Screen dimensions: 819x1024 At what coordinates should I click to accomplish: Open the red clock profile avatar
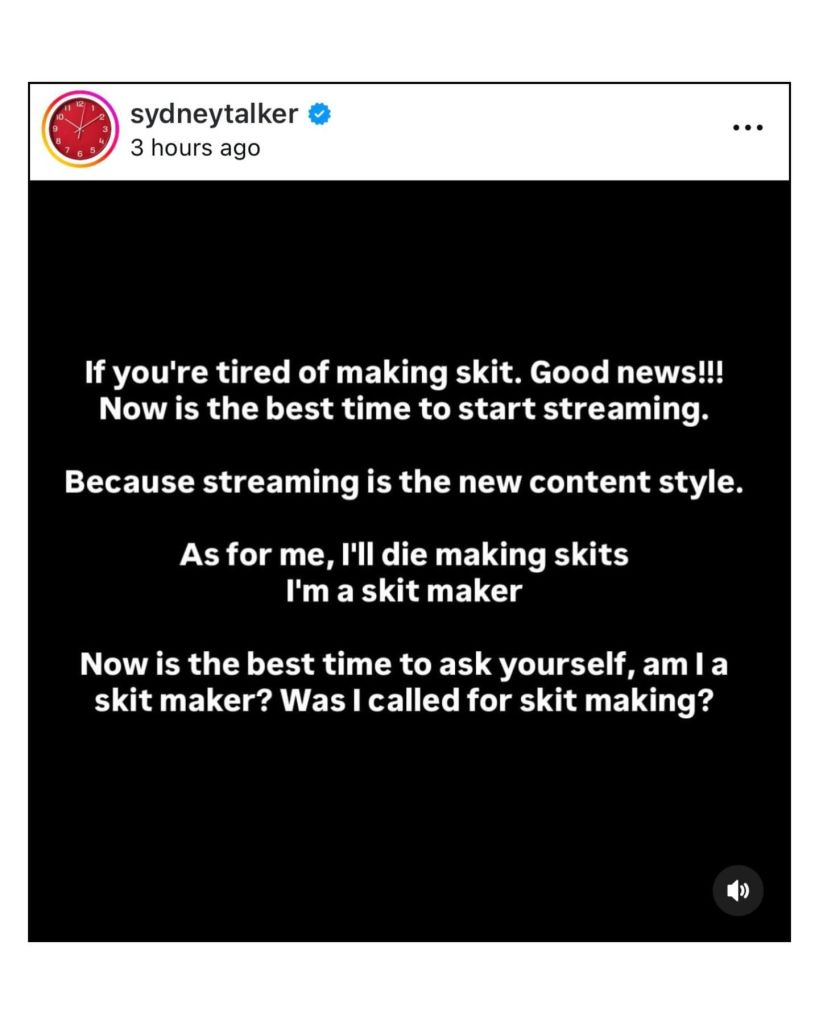click(79, 129)
